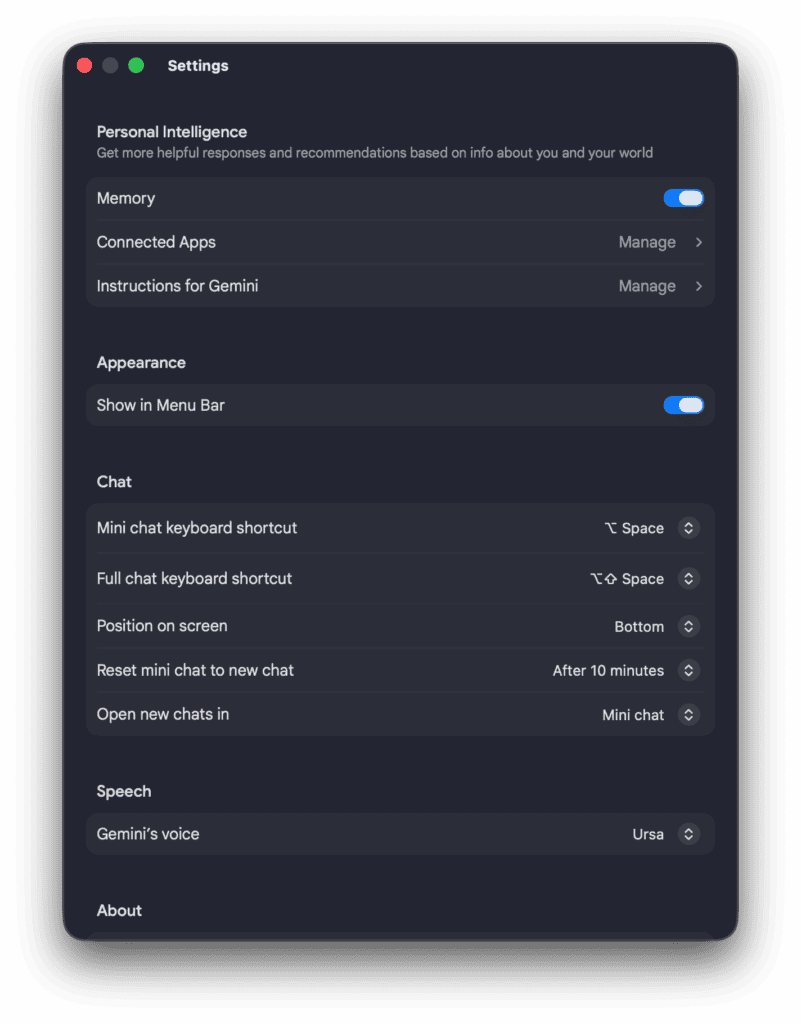Select the Mini chat keyboard shortcut row
The height and width of the screenshot is (1024, 801).
(x=400, y=528)
